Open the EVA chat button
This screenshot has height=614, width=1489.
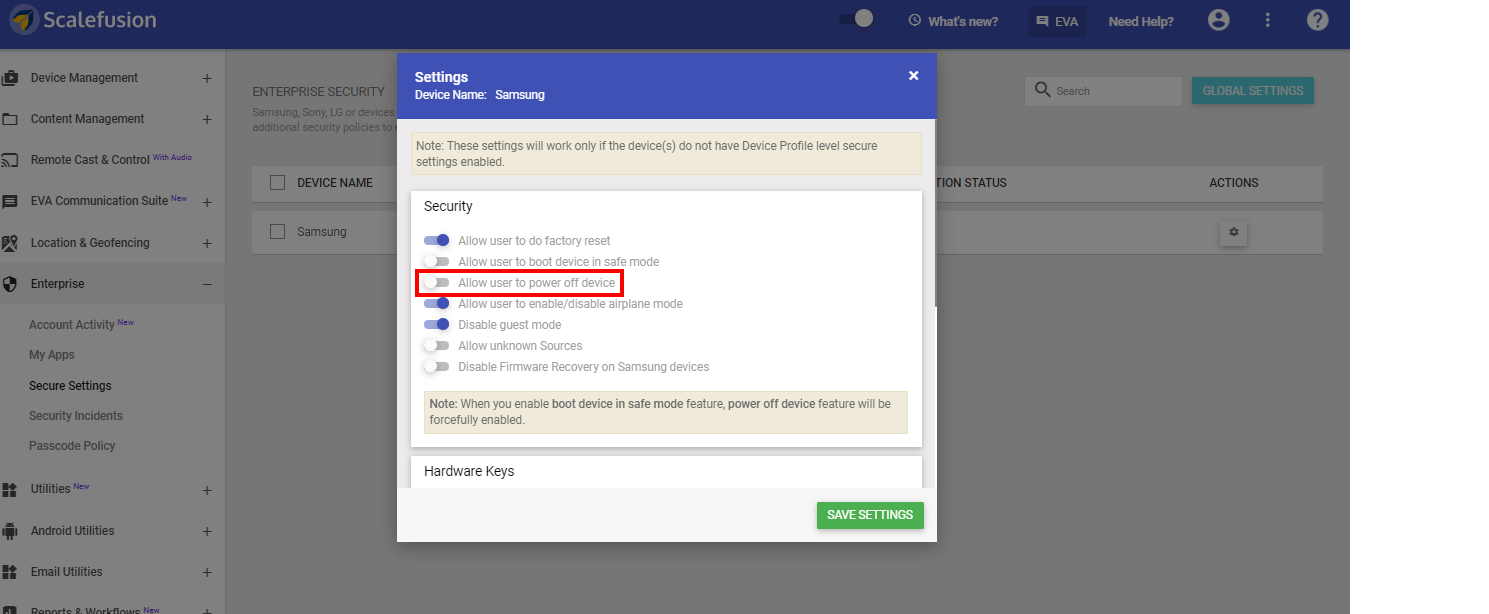point(1057,21)
